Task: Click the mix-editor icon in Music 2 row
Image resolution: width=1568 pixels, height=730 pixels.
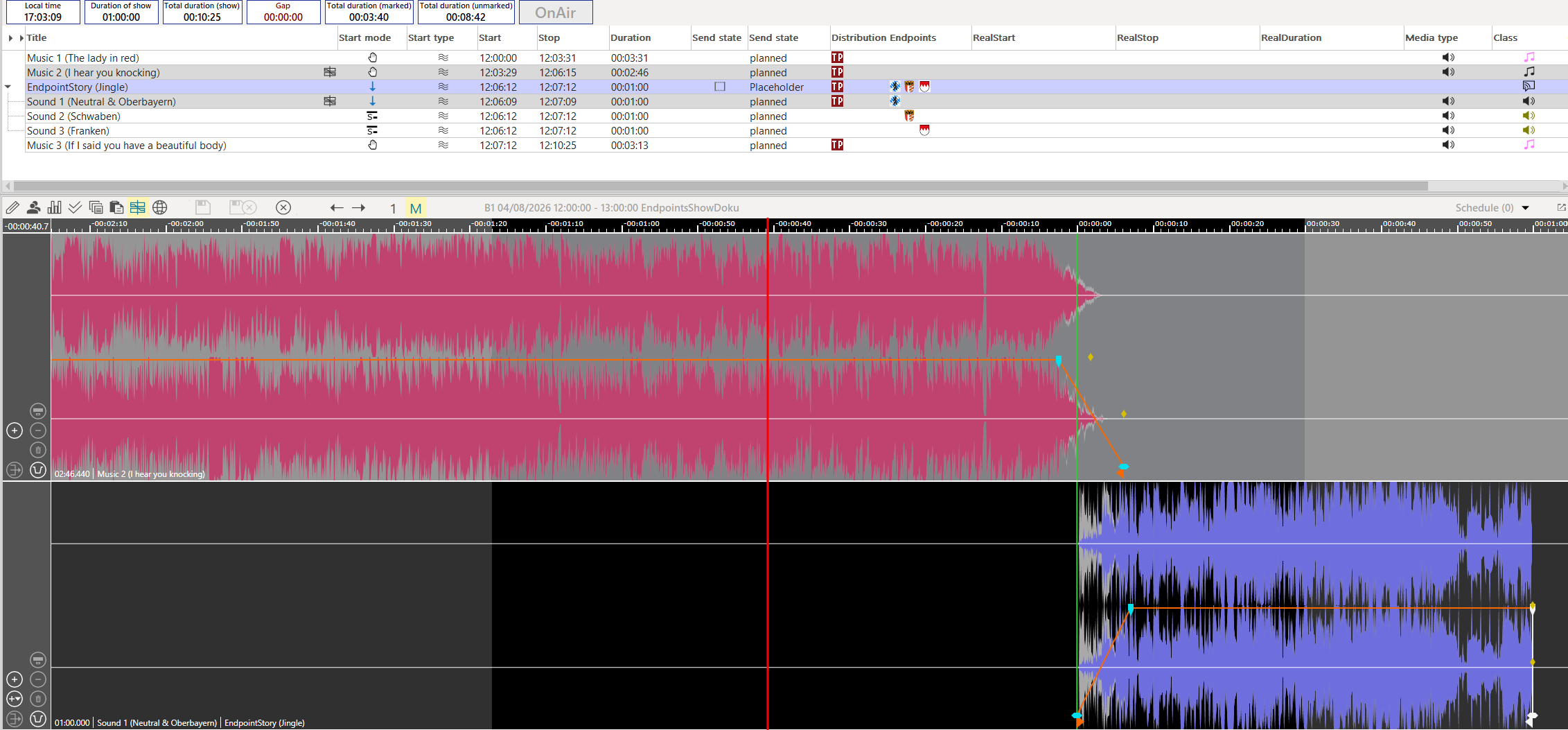Action: tap(330, 72)
